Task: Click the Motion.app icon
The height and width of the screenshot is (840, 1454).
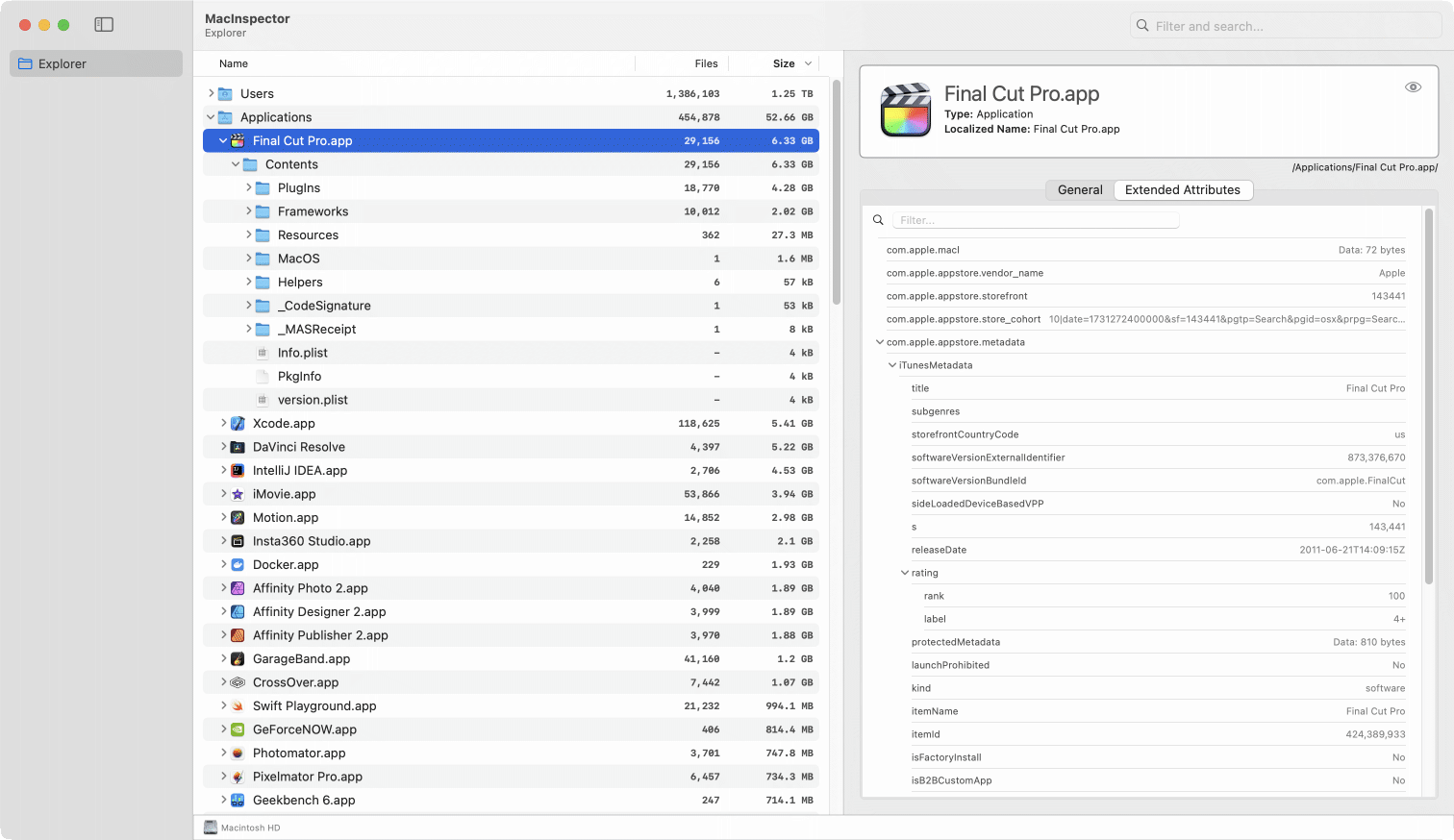Action: click(238, 517)
